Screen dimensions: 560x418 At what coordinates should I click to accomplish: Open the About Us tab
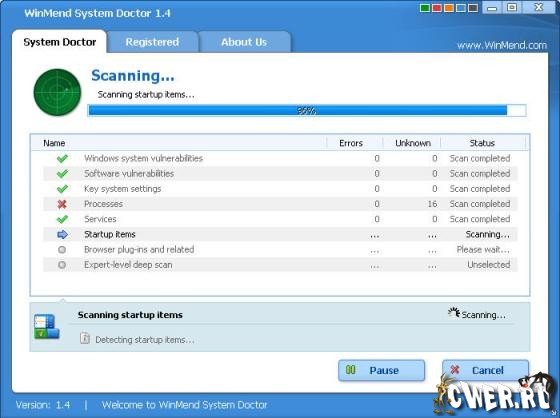(x=244, y=42)
